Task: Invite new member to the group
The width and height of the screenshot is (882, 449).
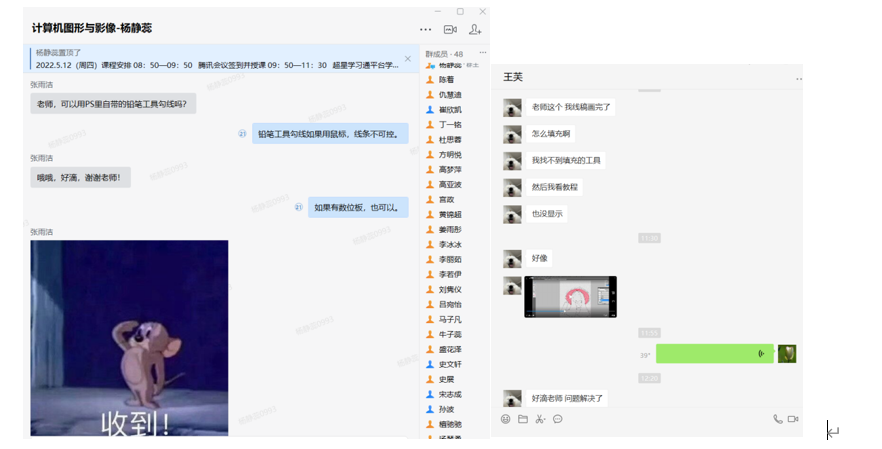Action: (x=475, y=30)
